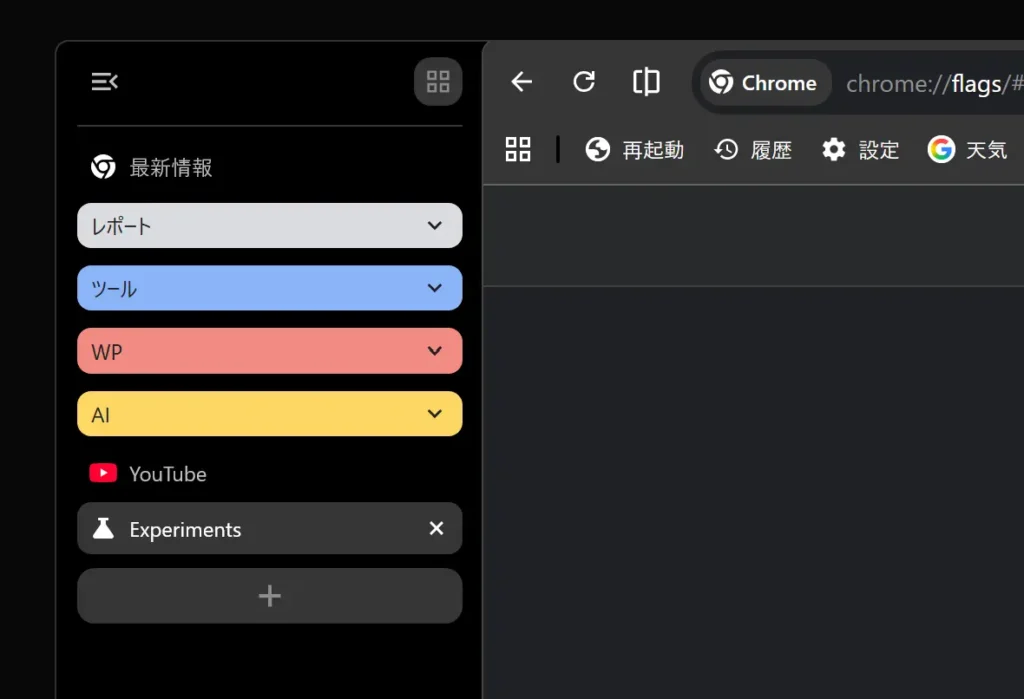Click the chrome://flags address bar
Image resolution: width=1024 pixels, height=699 pixels.
(930, 83)
